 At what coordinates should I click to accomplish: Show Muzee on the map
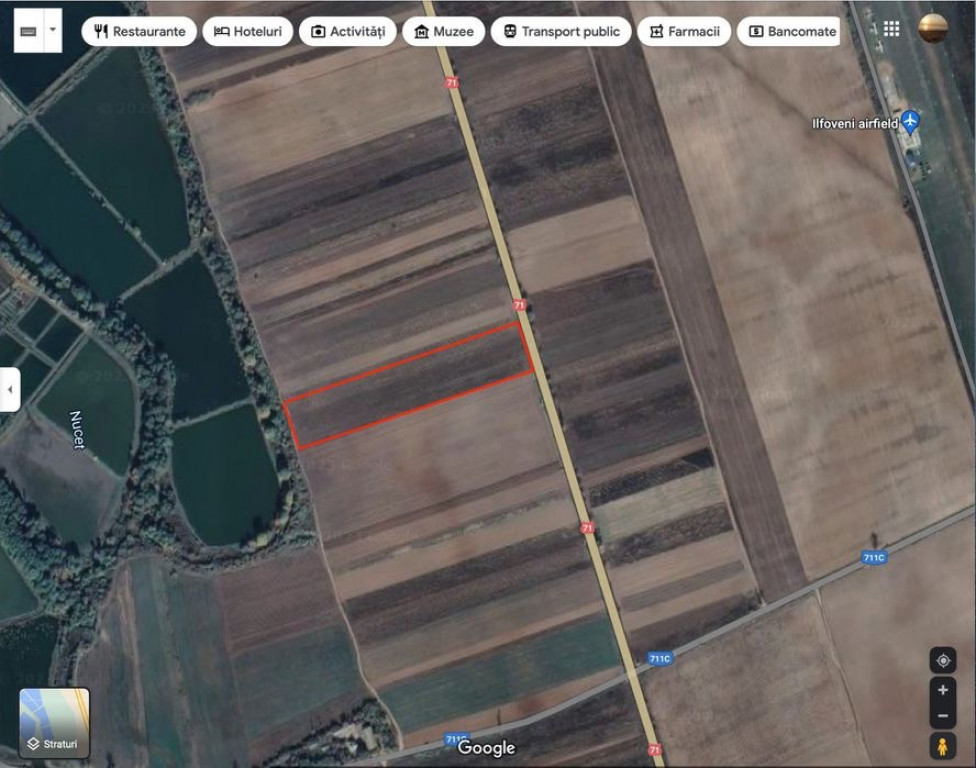click(x=443, y=31)
